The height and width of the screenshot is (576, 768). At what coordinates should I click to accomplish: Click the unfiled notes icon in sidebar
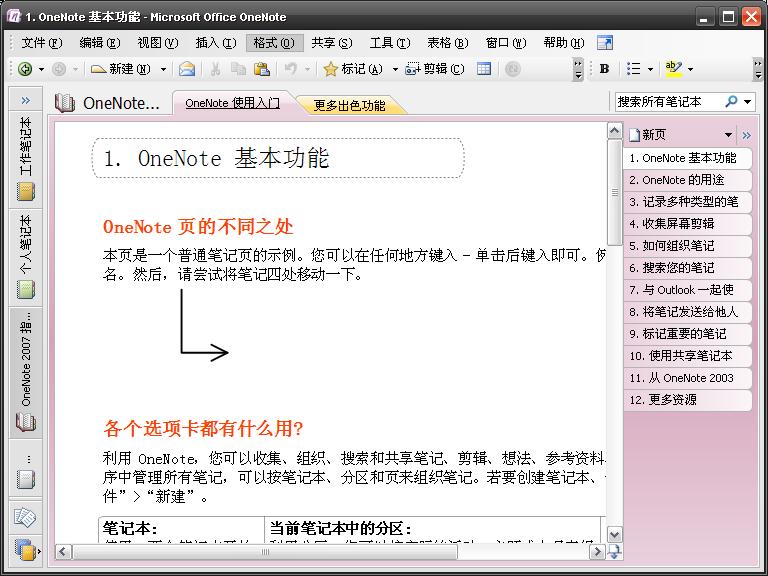(25, 517)
